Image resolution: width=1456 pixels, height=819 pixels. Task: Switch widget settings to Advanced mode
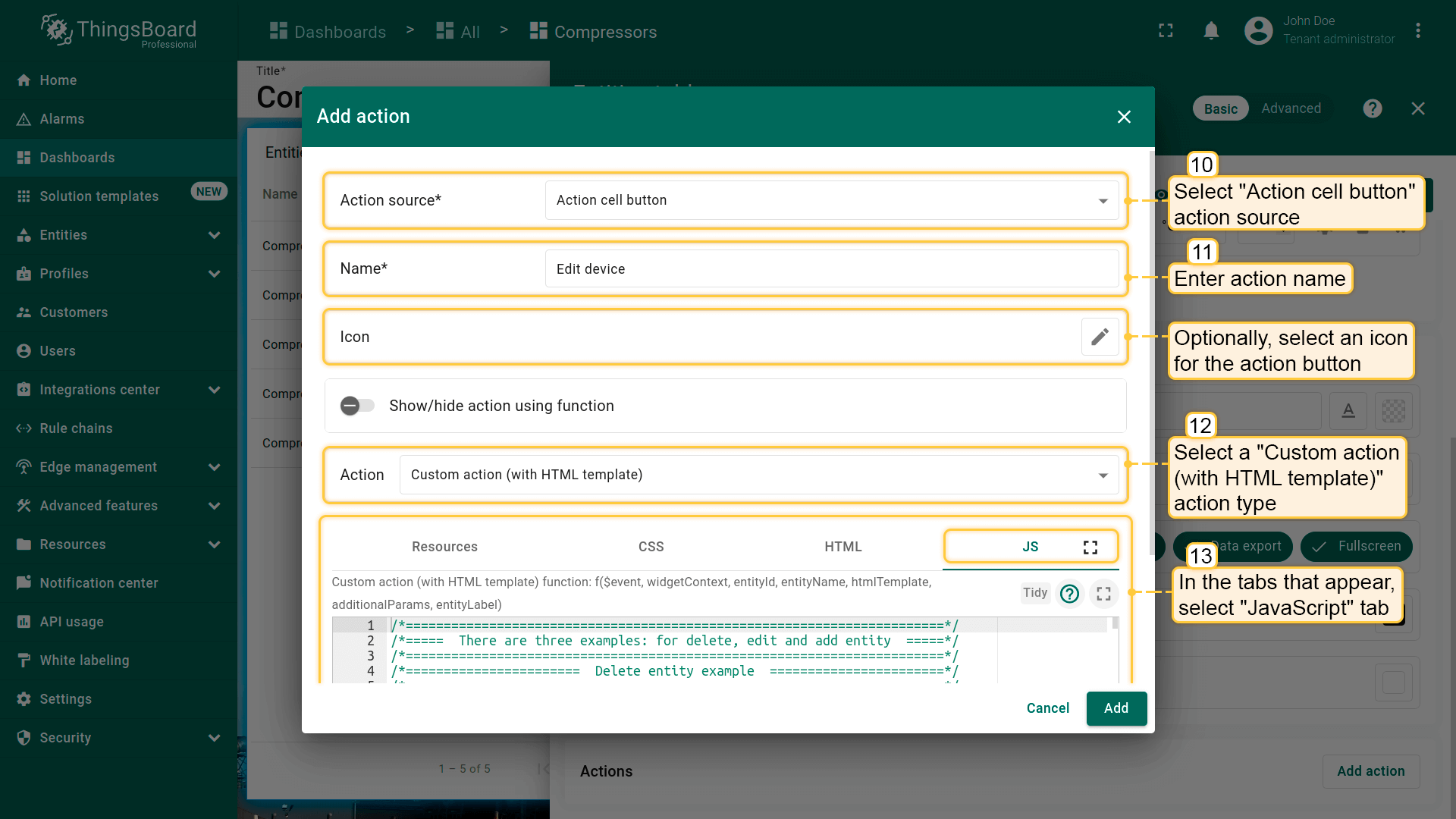[1291, 108]
